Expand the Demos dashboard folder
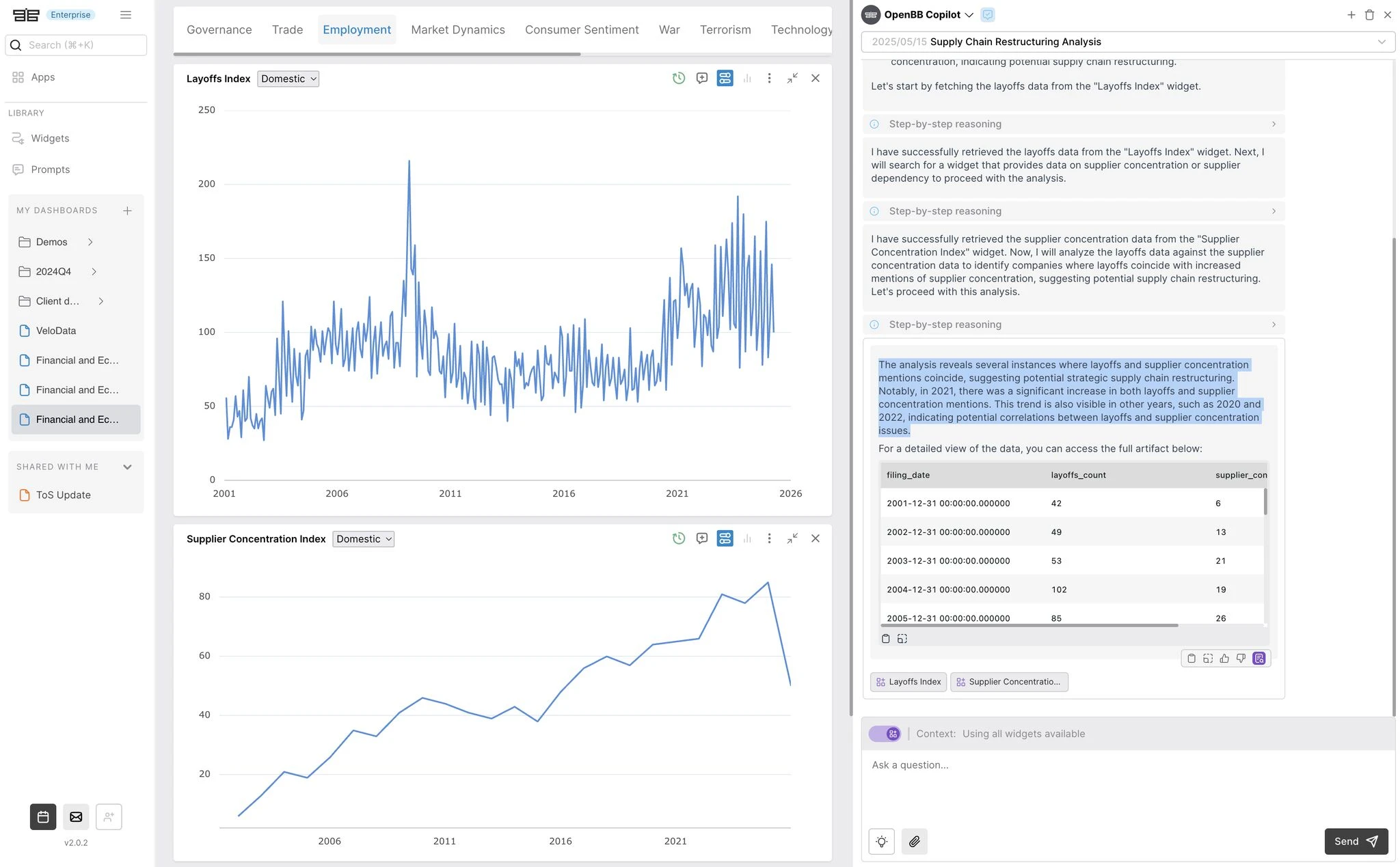 [x=90, y=242]
